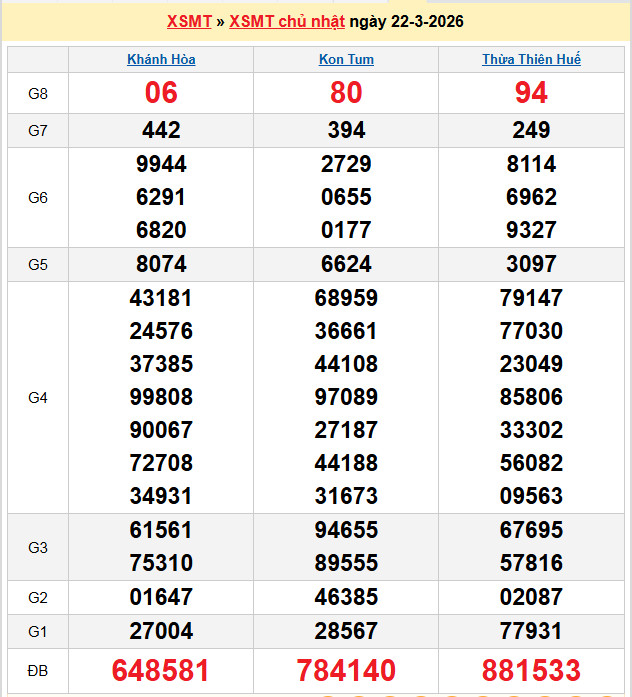This screenshot has height=697, width=632.
Task: Click the XSMT link in the header
Action: 187,22
